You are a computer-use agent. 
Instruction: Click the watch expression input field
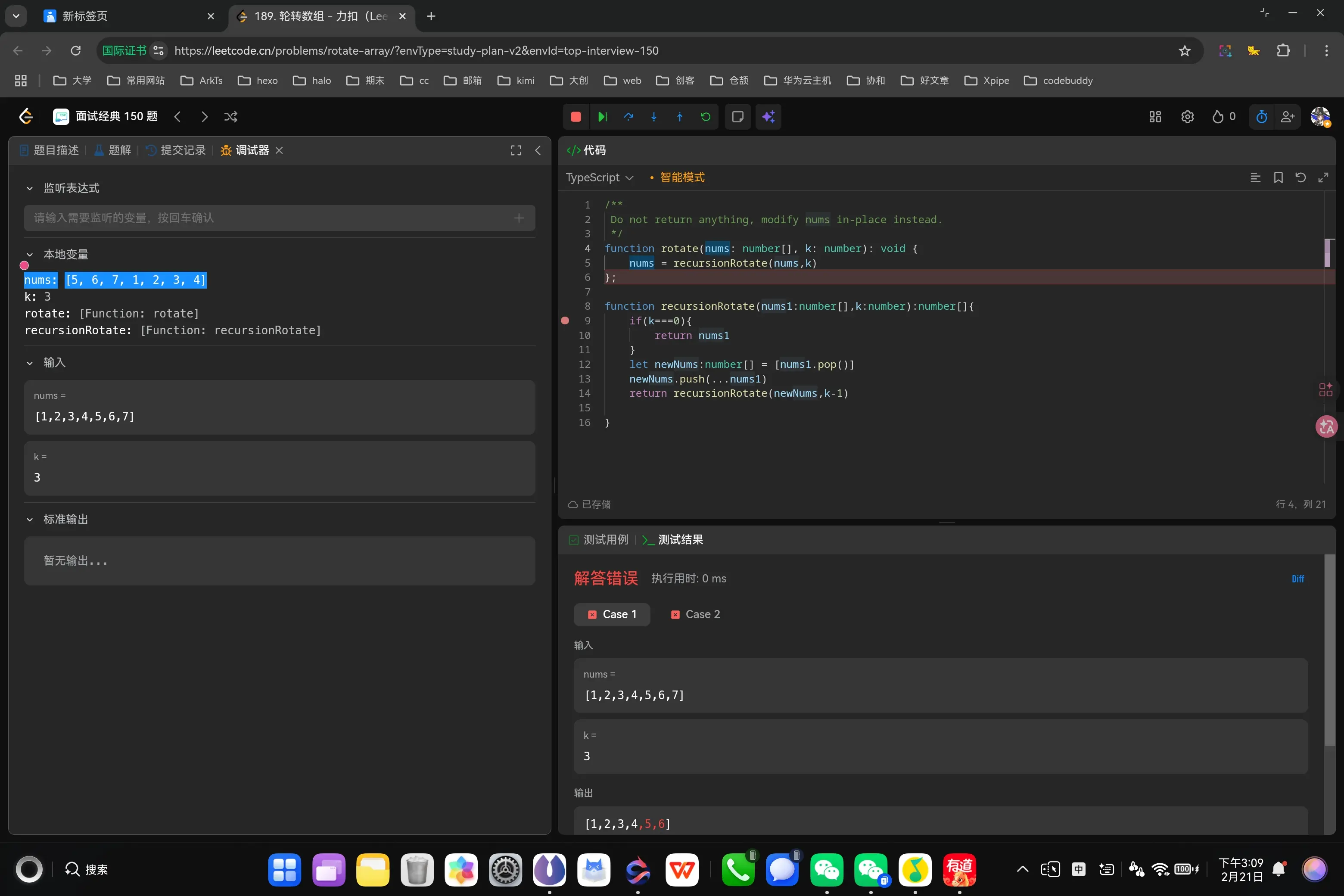(268, 218)
